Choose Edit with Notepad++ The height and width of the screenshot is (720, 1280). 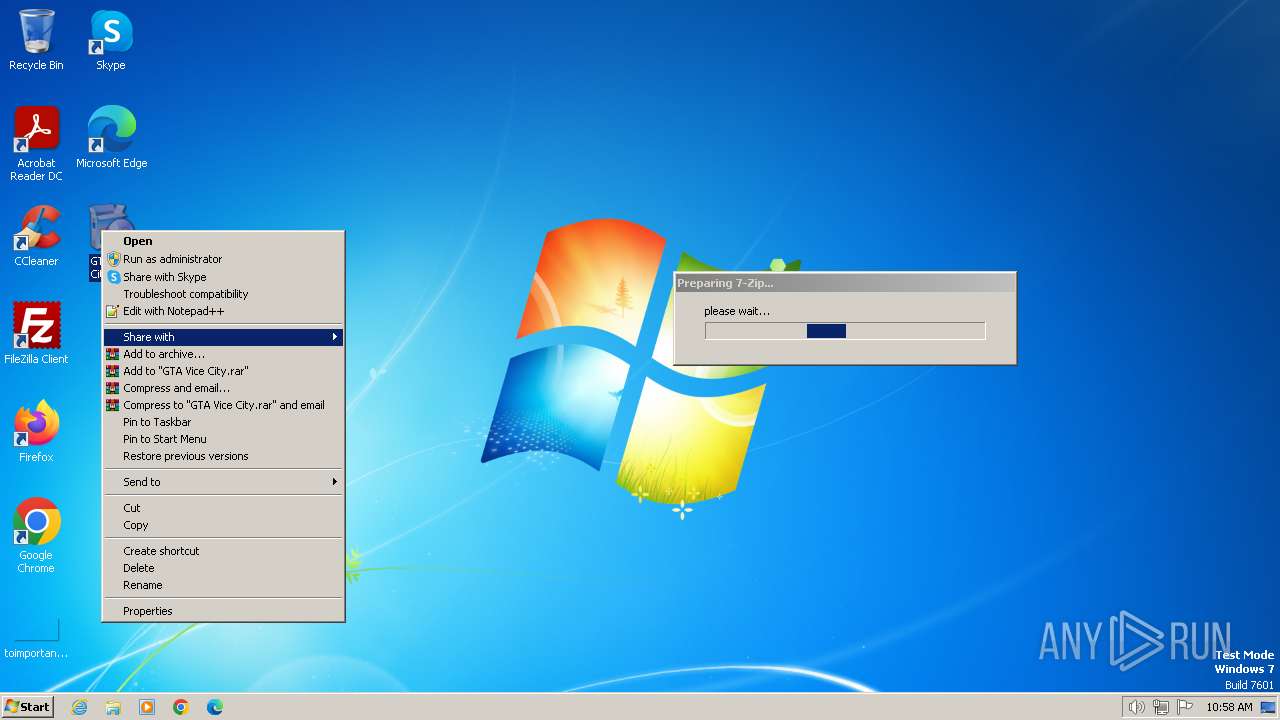pyautogui.click(x=224, y=311)
